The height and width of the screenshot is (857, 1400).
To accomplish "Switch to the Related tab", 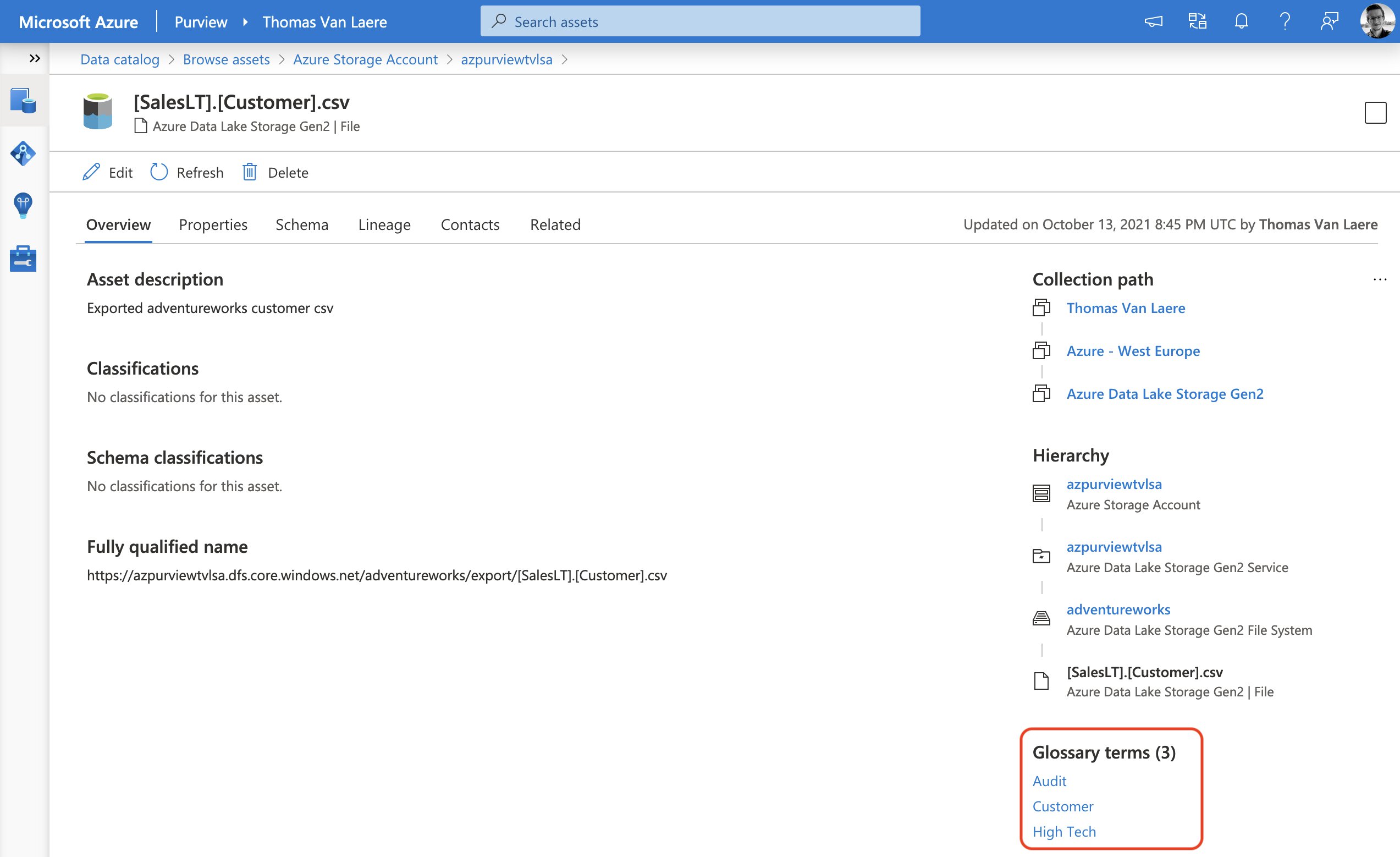I will coord(555,224).
